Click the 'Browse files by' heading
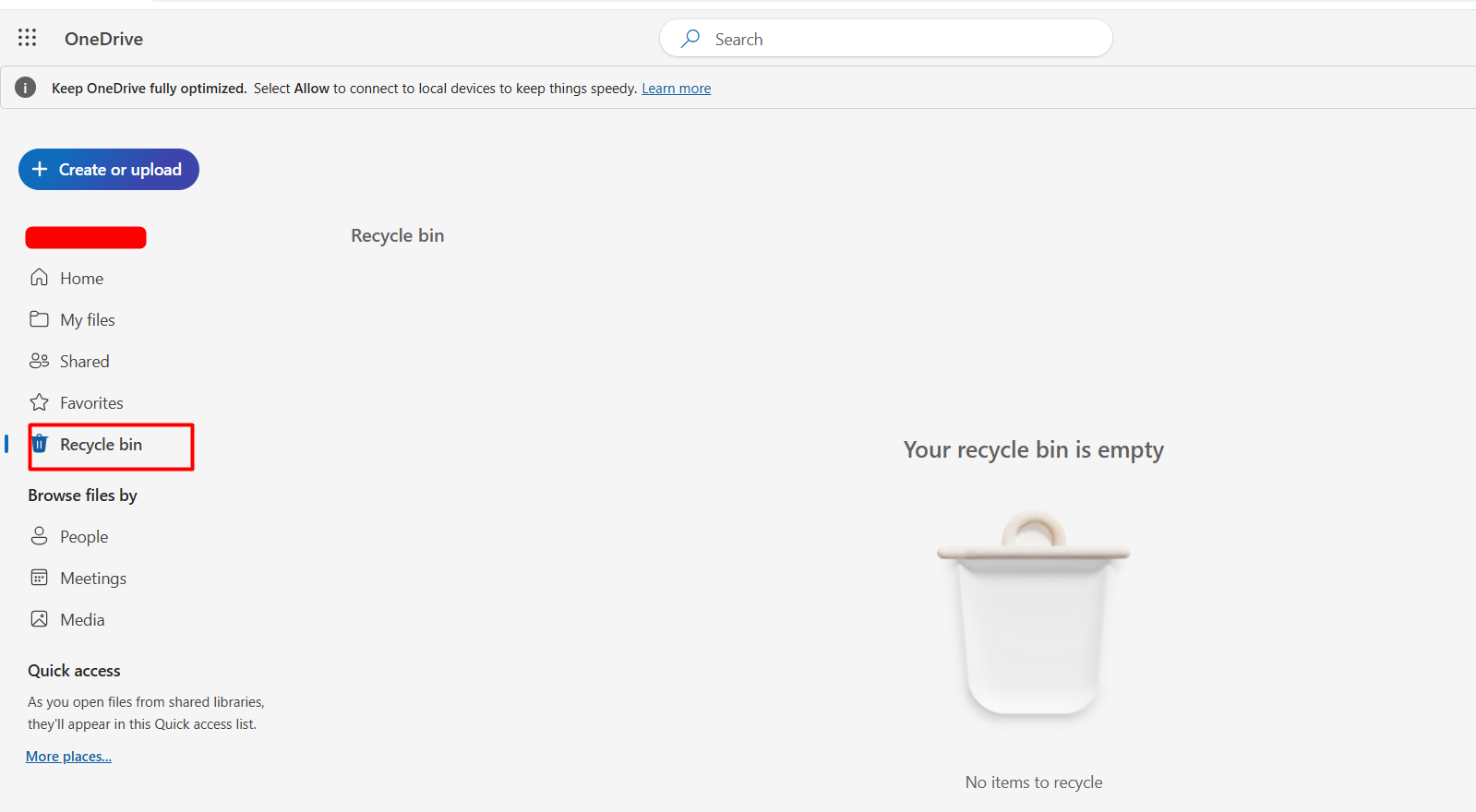Image resolution: width=1476 pixels, height=812 pixels. tap(82, 496)
